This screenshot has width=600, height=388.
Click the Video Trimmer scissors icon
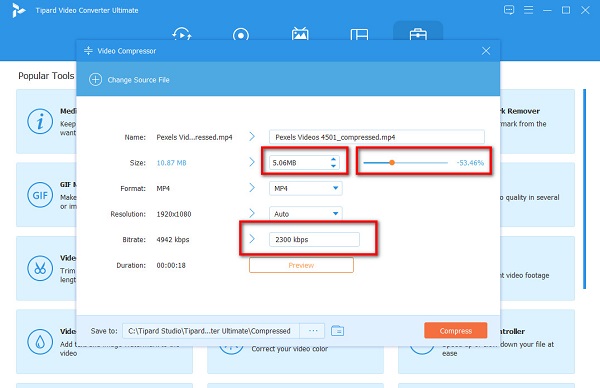[x=40, y=268]
